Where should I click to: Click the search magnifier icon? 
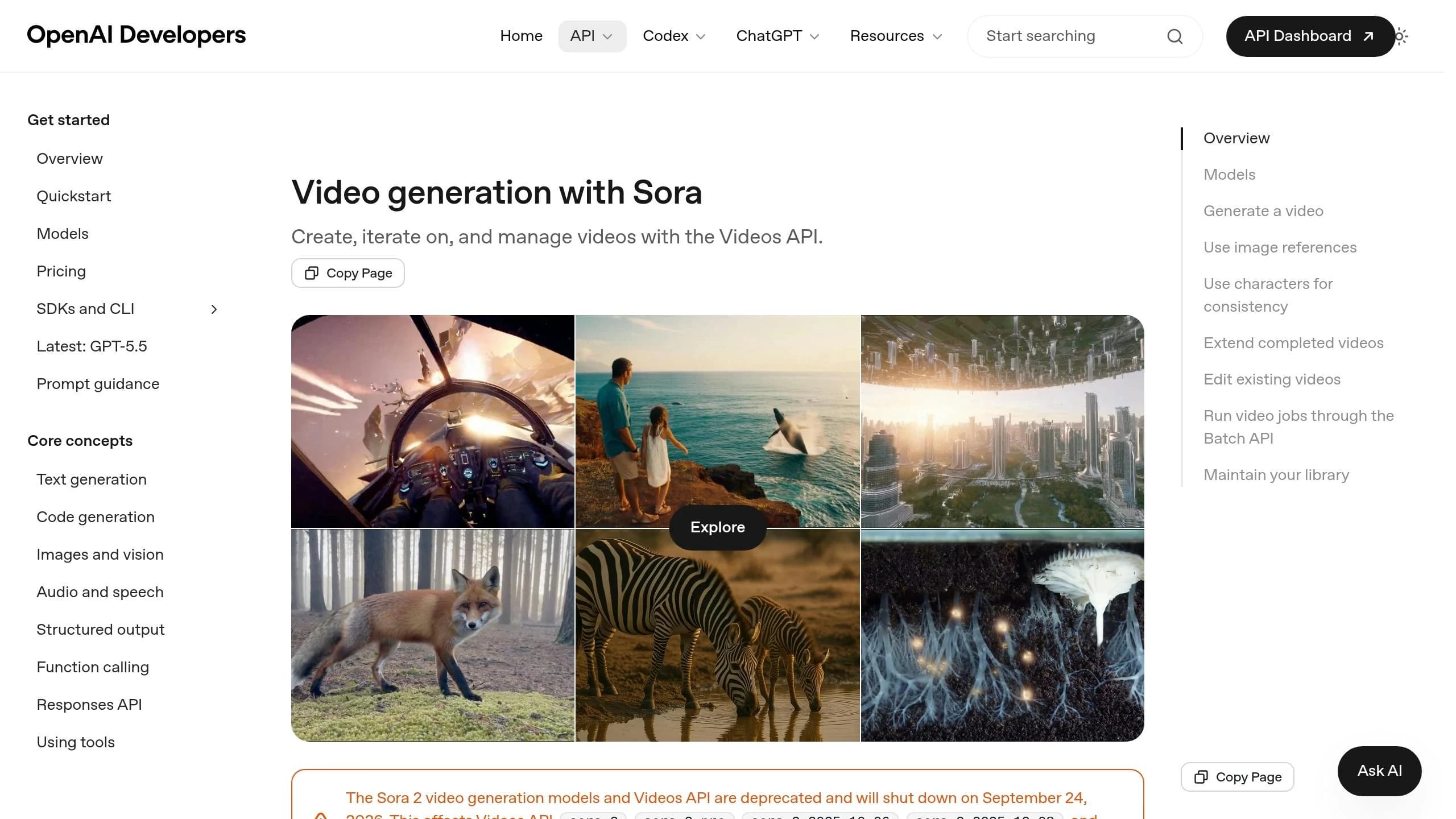pyautogui.click(x=1174, y=36)
